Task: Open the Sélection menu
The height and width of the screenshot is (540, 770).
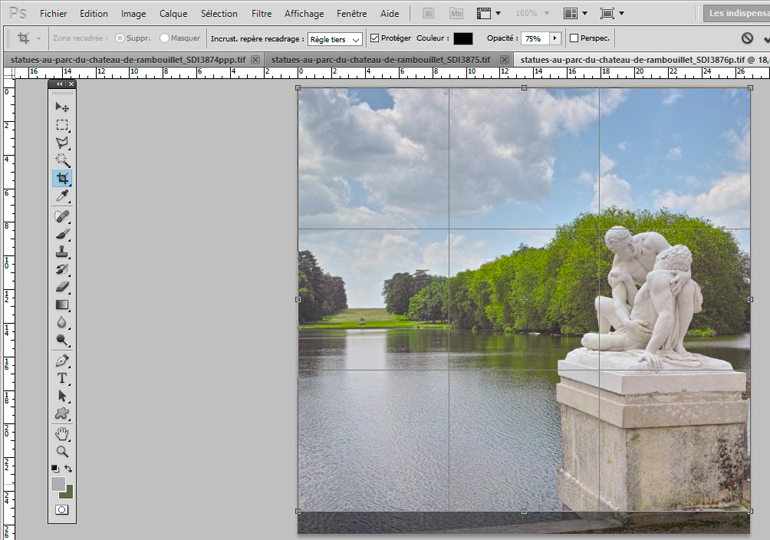Action: [x=219, y=14]
